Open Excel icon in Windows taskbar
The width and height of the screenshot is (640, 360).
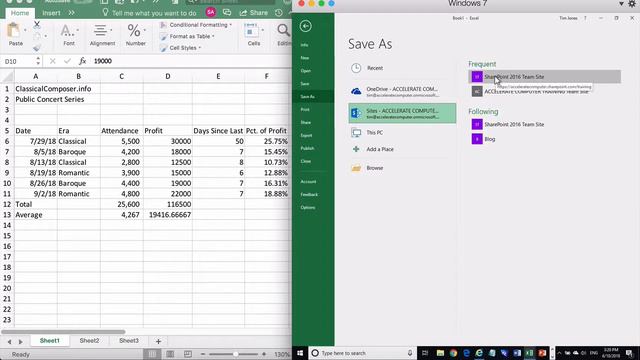(529, 353)
